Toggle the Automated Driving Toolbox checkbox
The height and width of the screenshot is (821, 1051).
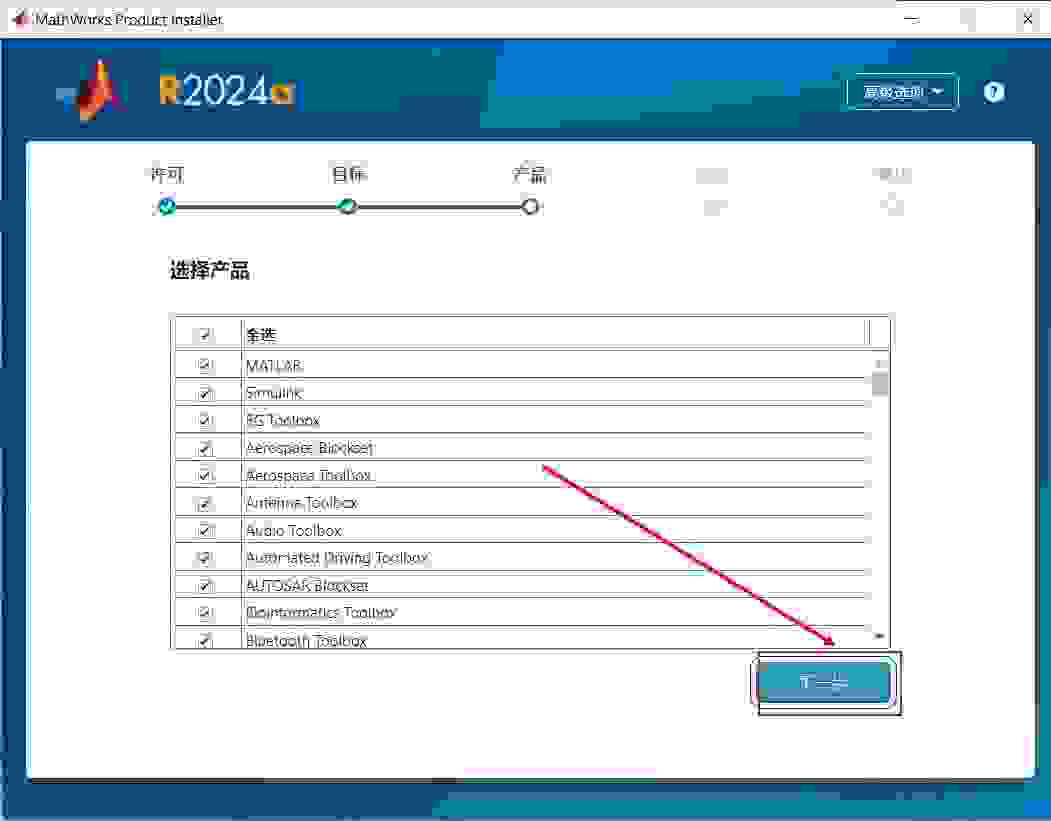click(205, 558)
